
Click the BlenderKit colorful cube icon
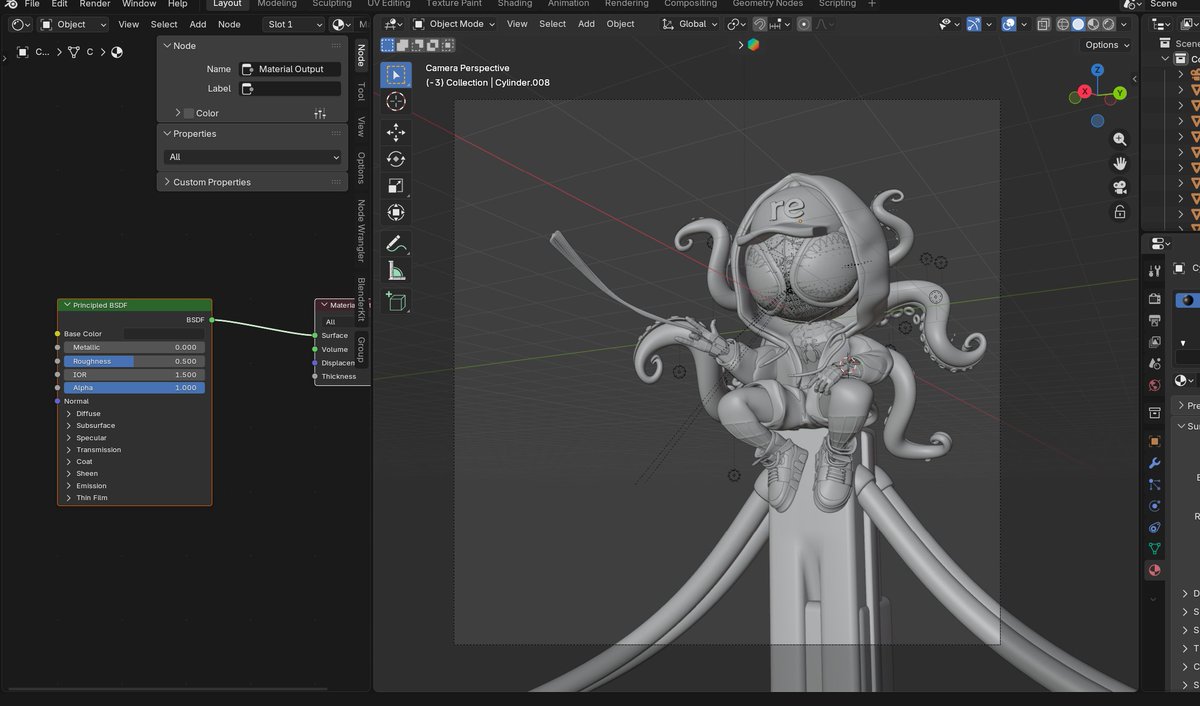[x=753, y=45]
